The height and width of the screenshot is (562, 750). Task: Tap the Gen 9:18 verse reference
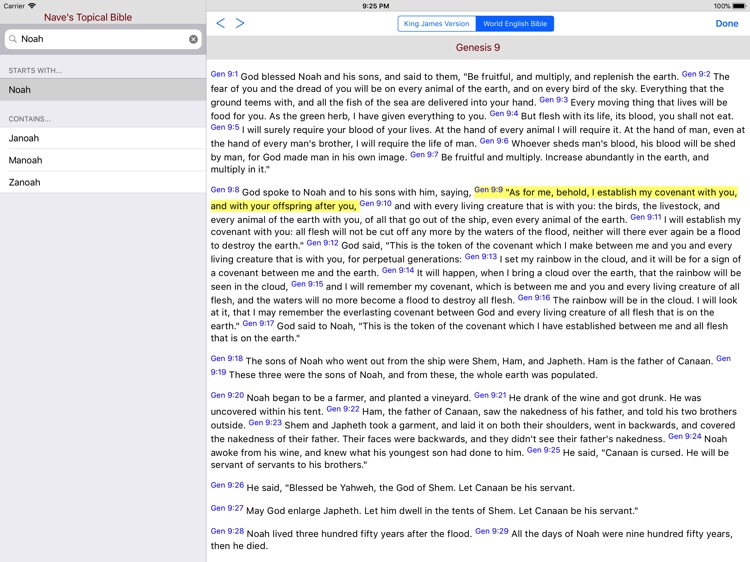tap(227, 359)
